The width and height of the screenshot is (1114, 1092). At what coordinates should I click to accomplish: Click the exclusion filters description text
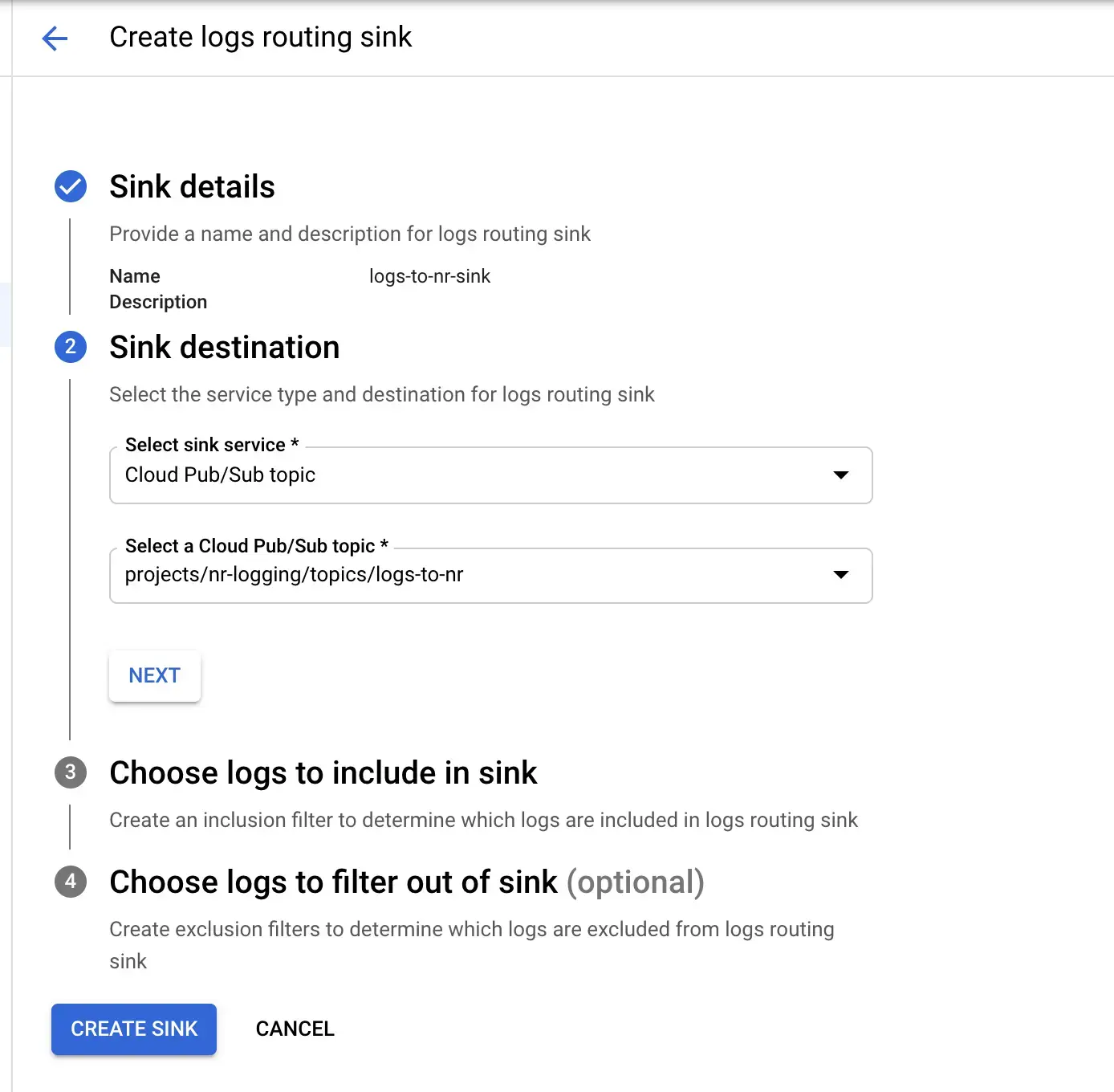[471, 930]
